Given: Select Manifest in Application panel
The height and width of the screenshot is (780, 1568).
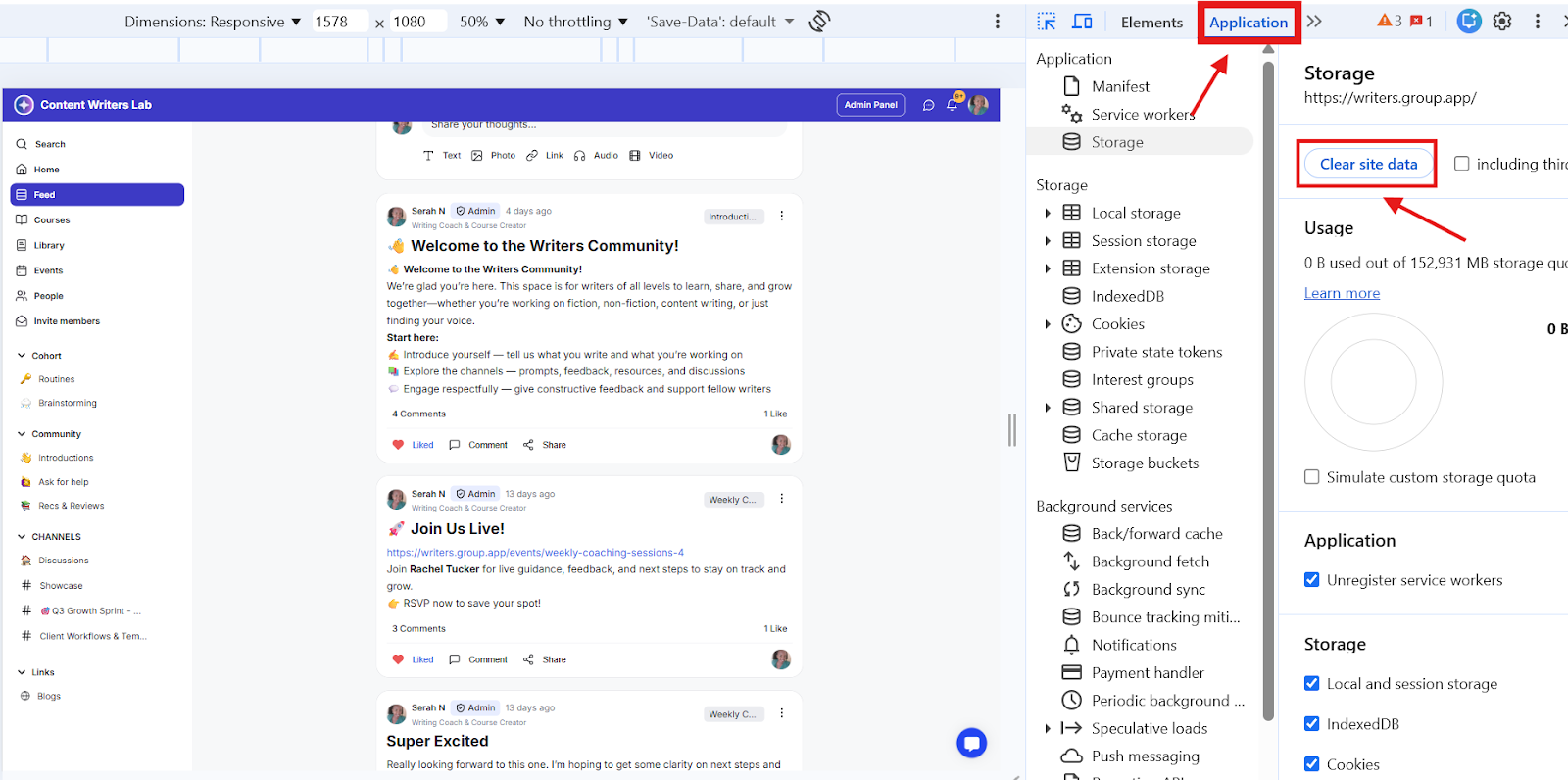Looking at the screenshot, I should coord(1120,86).
